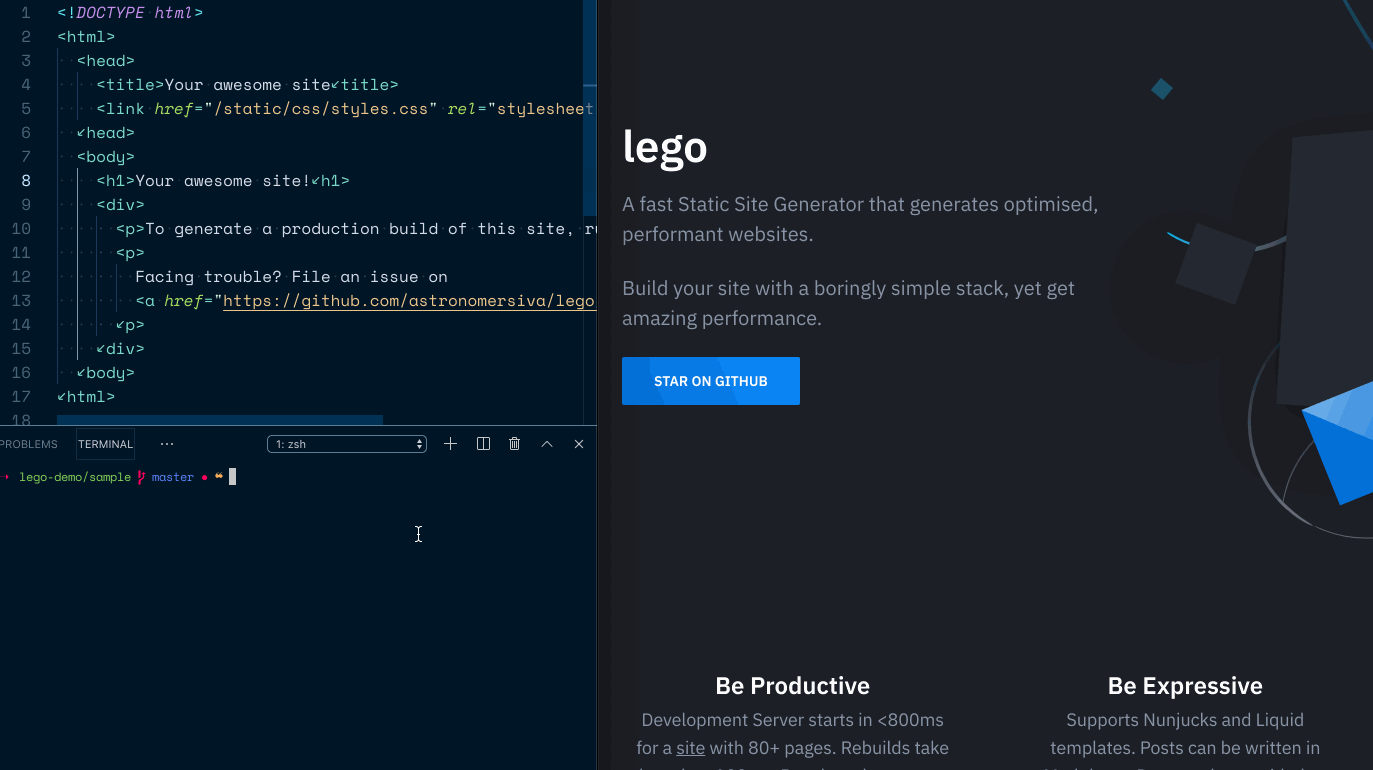The height and width of the screenshot is (770, 1373).
Task: Click line number 17 in the gutter
Action: pos(21,397)
